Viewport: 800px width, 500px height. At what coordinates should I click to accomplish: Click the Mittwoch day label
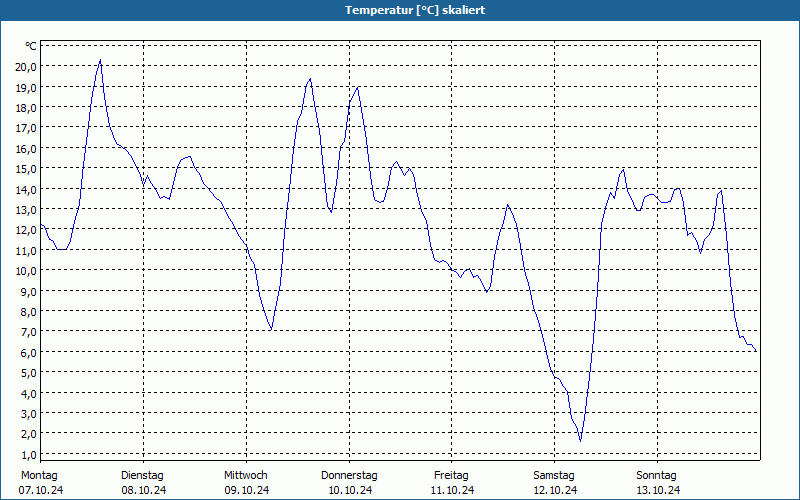(x=245, y=476)
